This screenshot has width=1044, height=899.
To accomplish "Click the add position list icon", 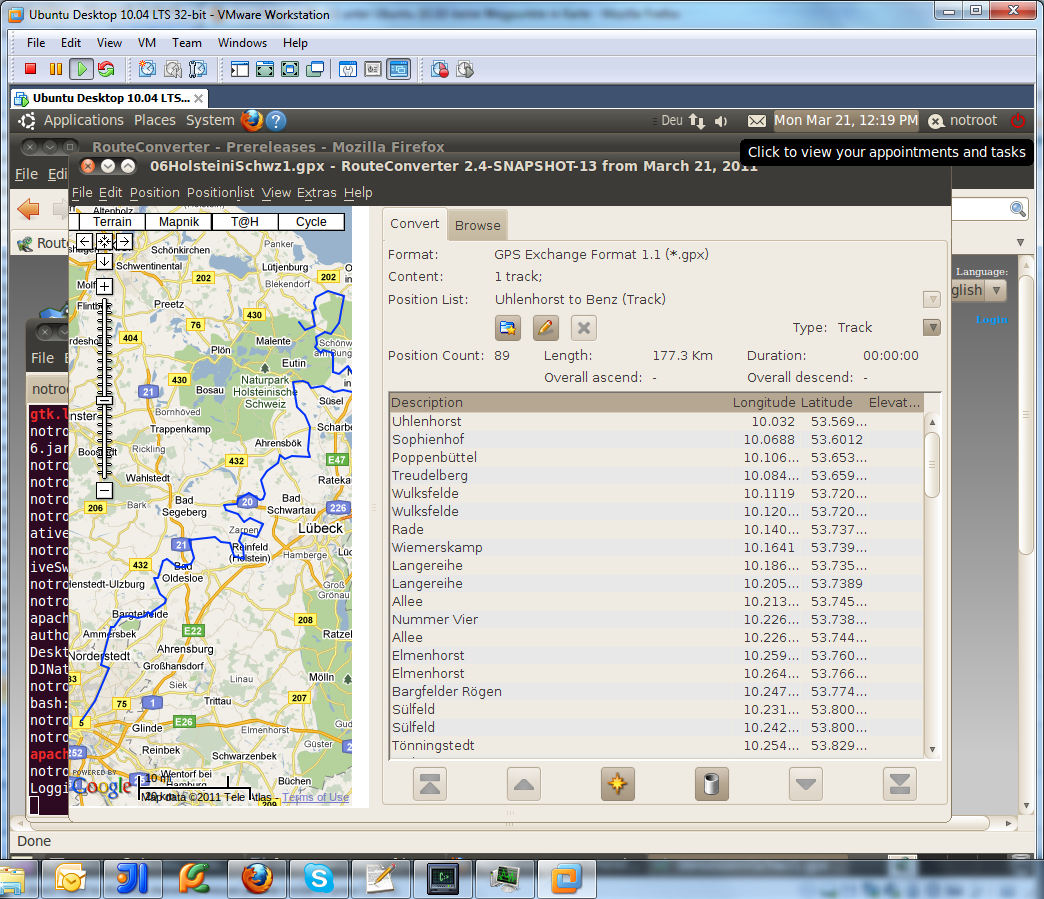I will pyautogui.click(x=508, y=327).
